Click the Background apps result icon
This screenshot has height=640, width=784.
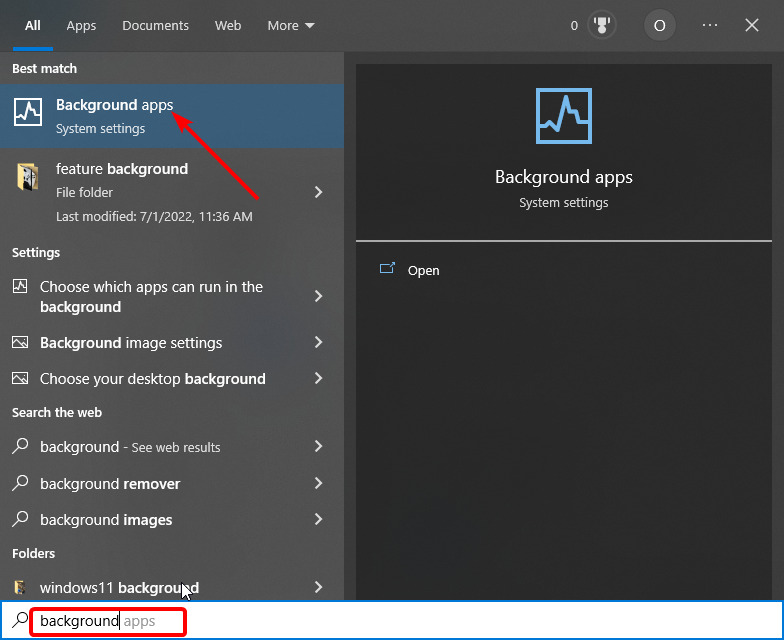(x=28, y=112)
